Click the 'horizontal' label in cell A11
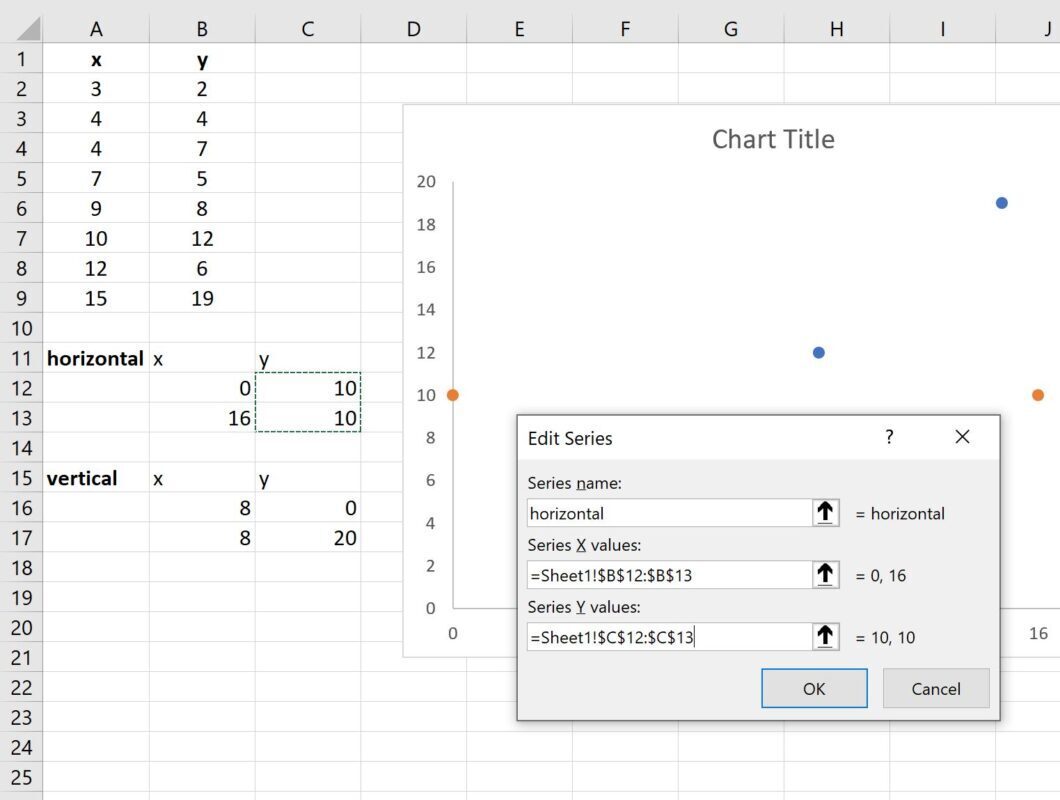The width and height of the screenshot is (1060, 800). coord(95,358)
